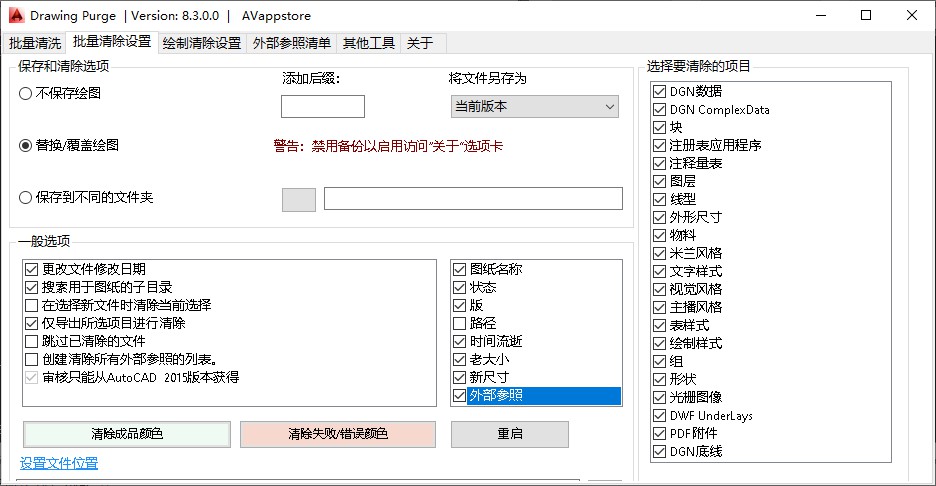This screenshot has height=486, width=936.
Task: Check the 路径 column checkbox
Action: (460, 323)
